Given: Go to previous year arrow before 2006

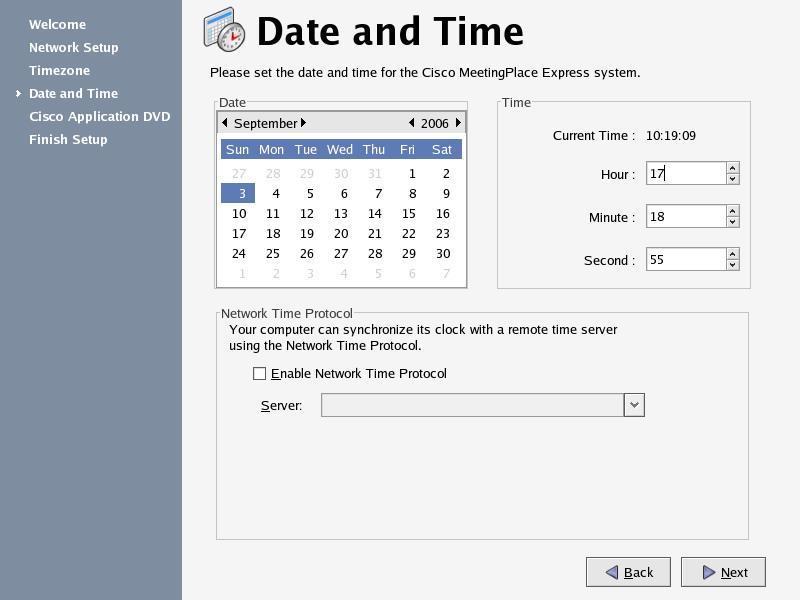Looking at the screenshot, I should tap(412, 123).
